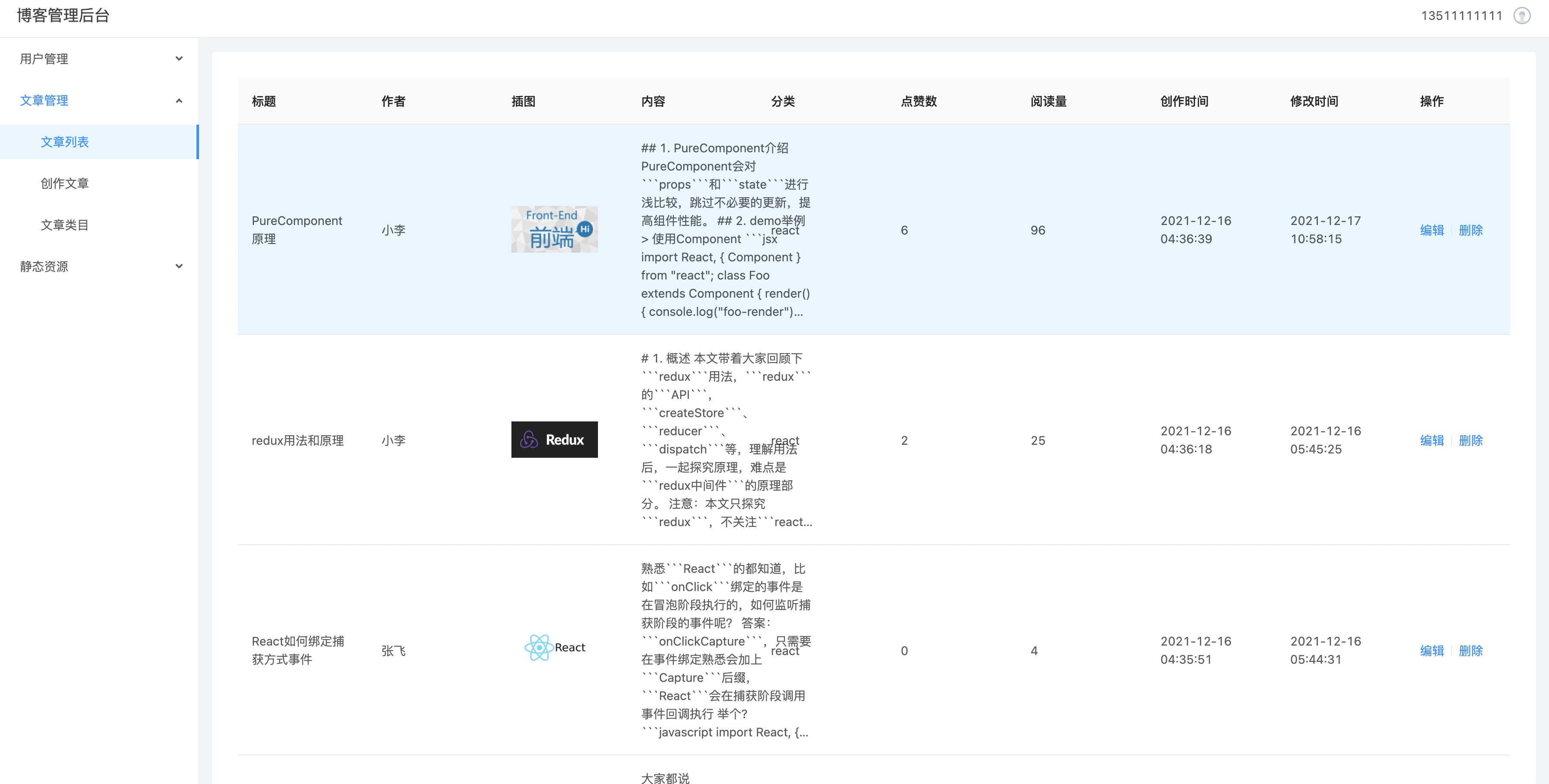Click the user avatar icon in the header
This screenshot has height=784, width=1549.
click(x=1522, y=16)
